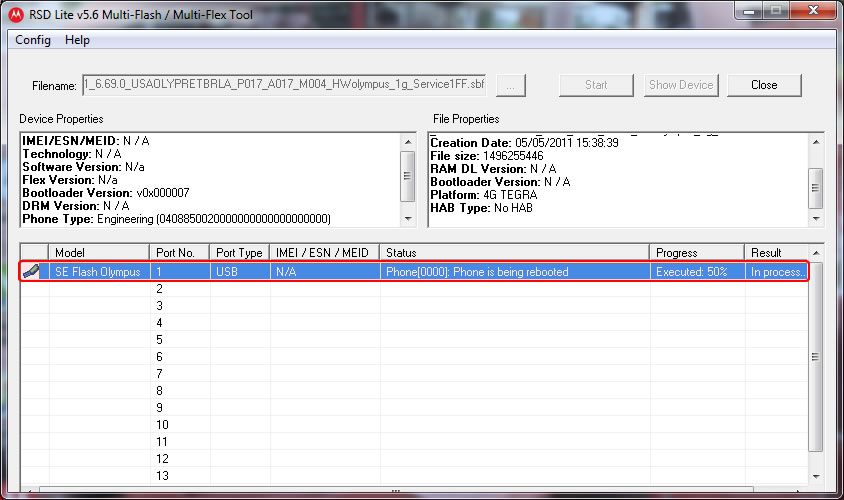Viewport: 844px width, 500px height.
Task: Click the browse "..." file button
Action: pyautogui.click(x=510, y=86)
